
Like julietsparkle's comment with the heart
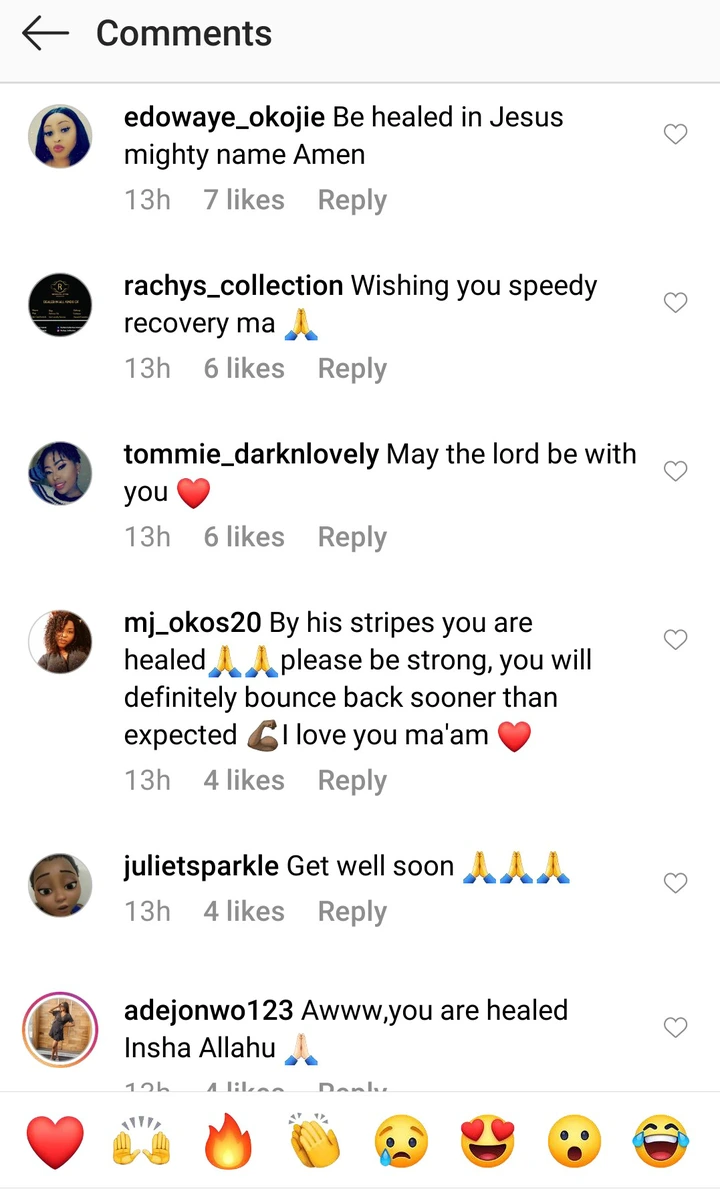tap(675, 883)
